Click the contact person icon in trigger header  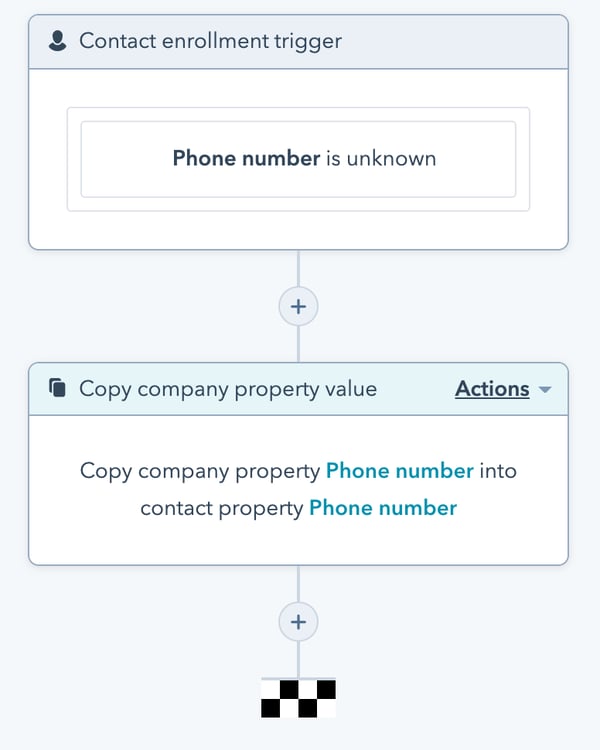(58, 42)
